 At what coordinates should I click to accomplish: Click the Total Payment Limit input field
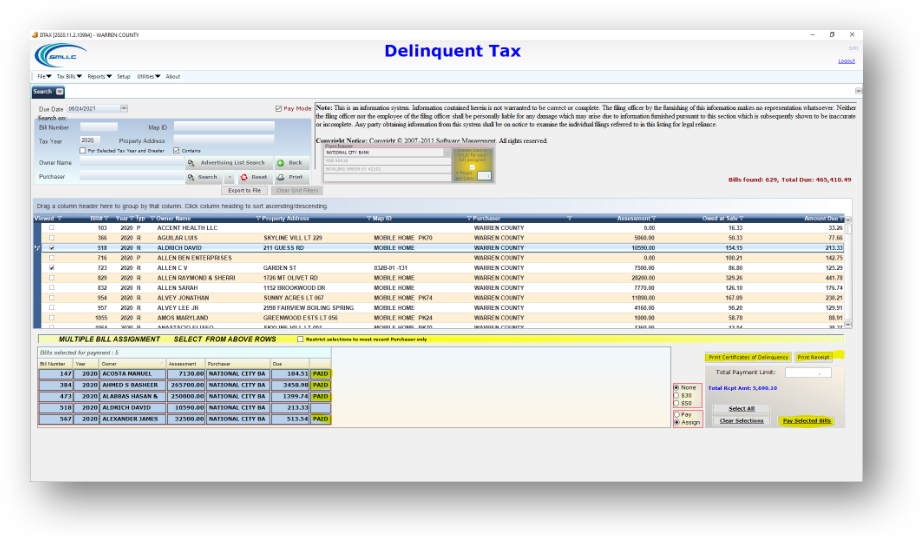[x=808, y=372]
